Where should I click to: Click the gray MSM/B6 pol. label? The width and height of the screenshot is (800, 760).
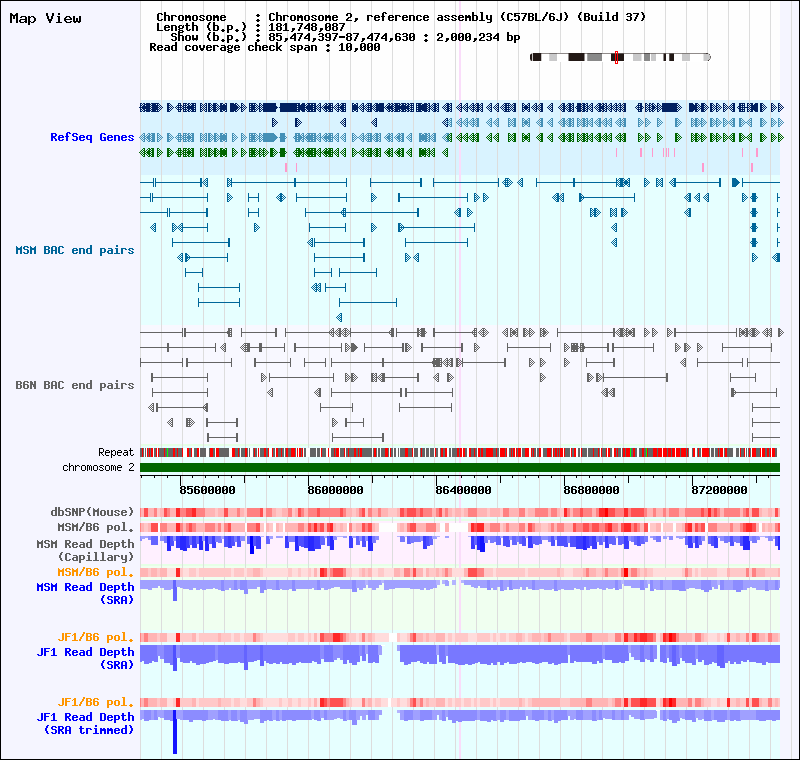(x=95, y=527)
